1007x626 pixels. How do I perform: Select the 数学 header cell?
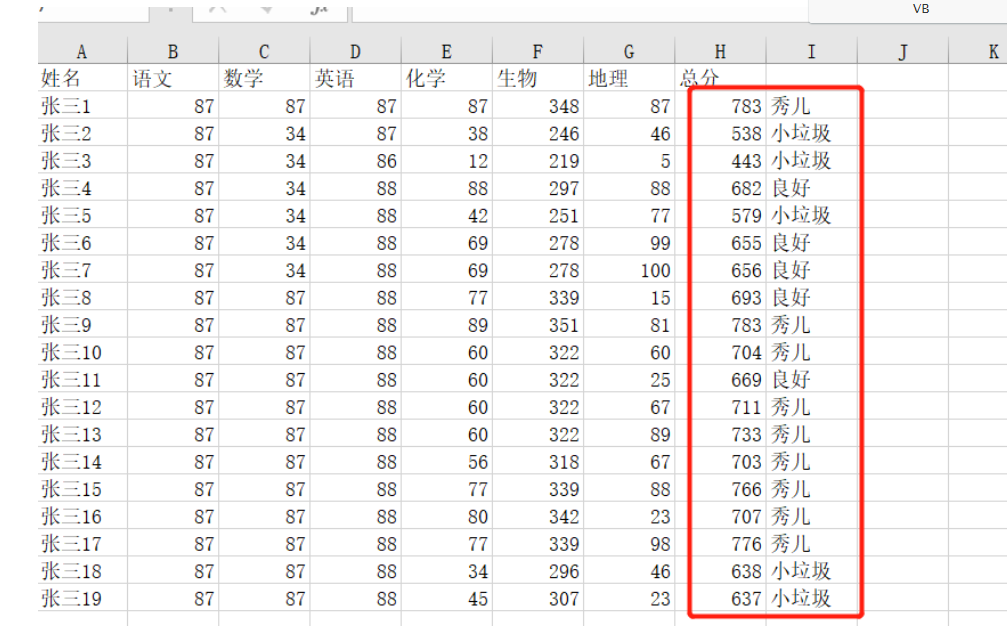click(x=264, y=78)
